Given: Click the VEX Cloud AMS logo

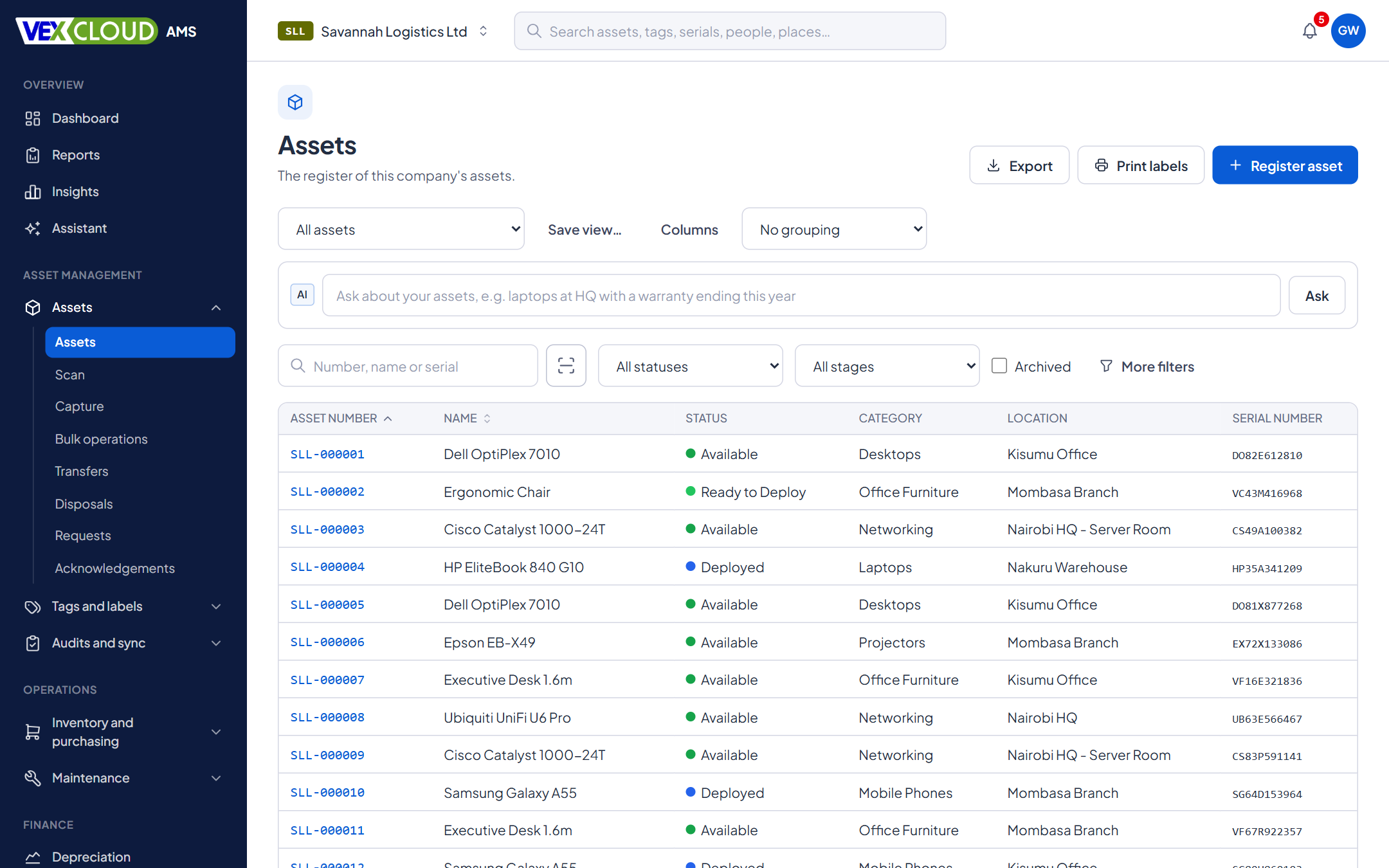Looking at the screenshot, I should tap(106, 31).
